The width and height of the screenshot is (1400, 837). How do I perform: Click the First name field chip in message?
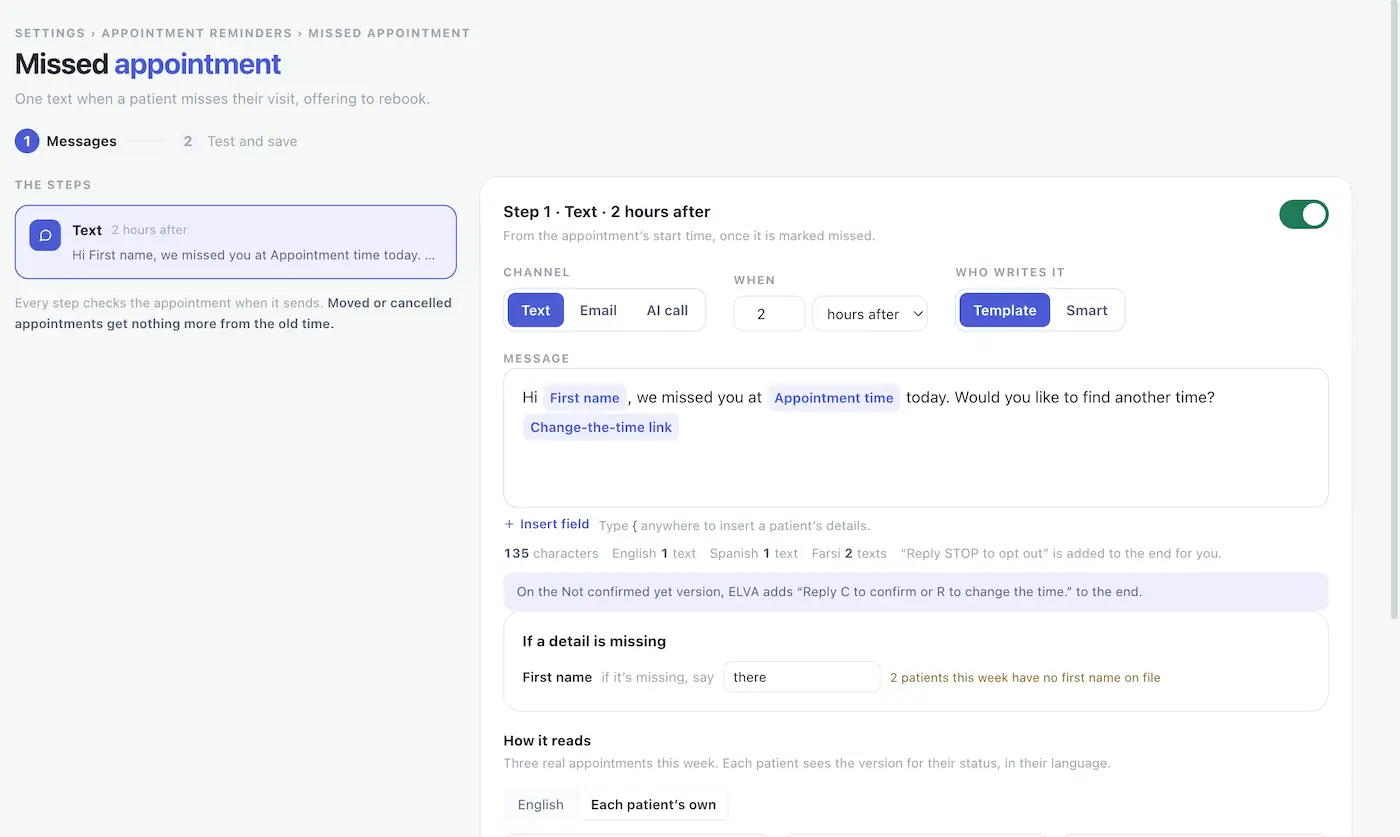click(x=585, y=398)
